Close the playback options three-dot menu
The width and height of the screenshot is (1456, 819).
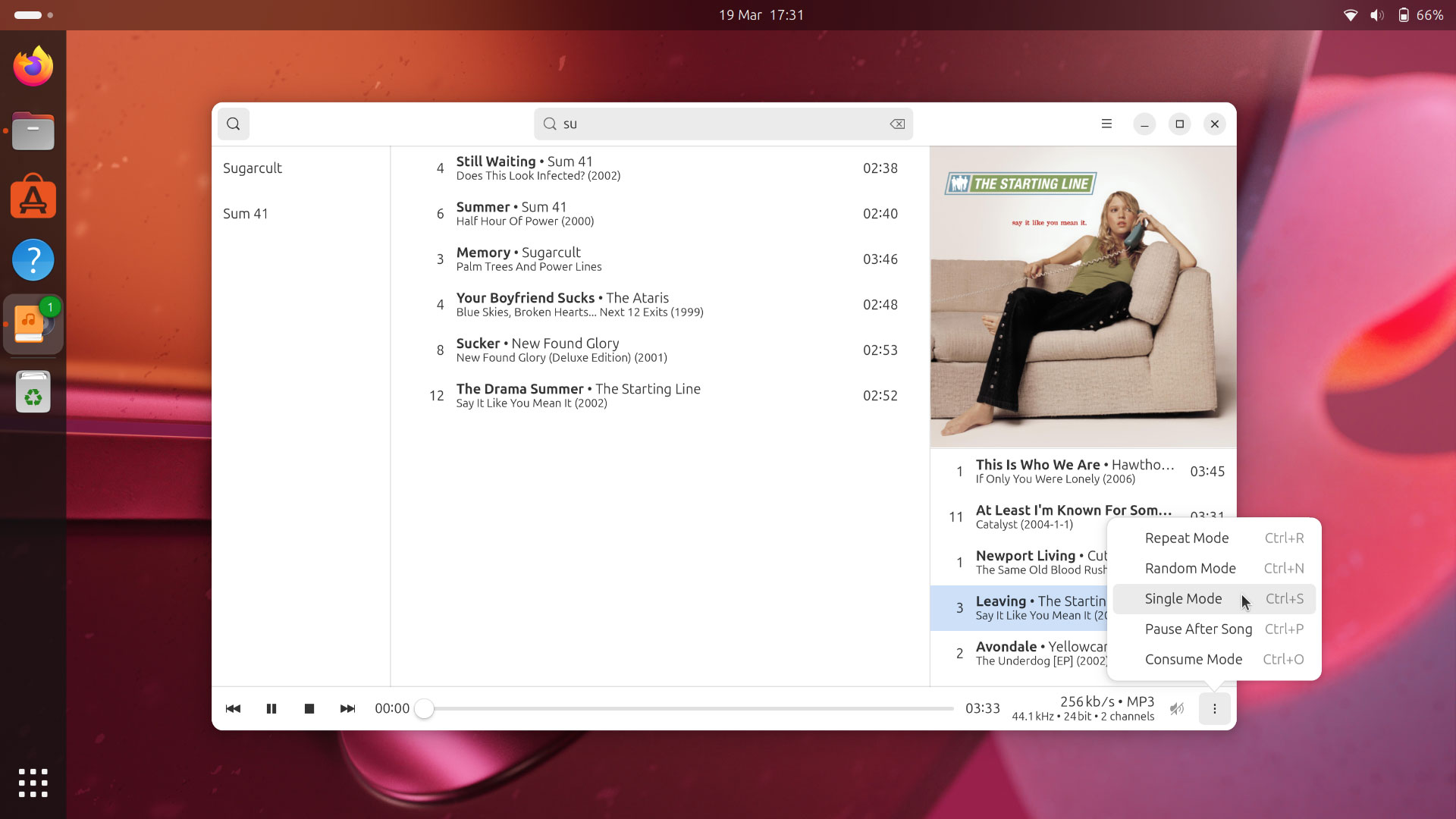pyautogui.click(x=1215, y=708)
